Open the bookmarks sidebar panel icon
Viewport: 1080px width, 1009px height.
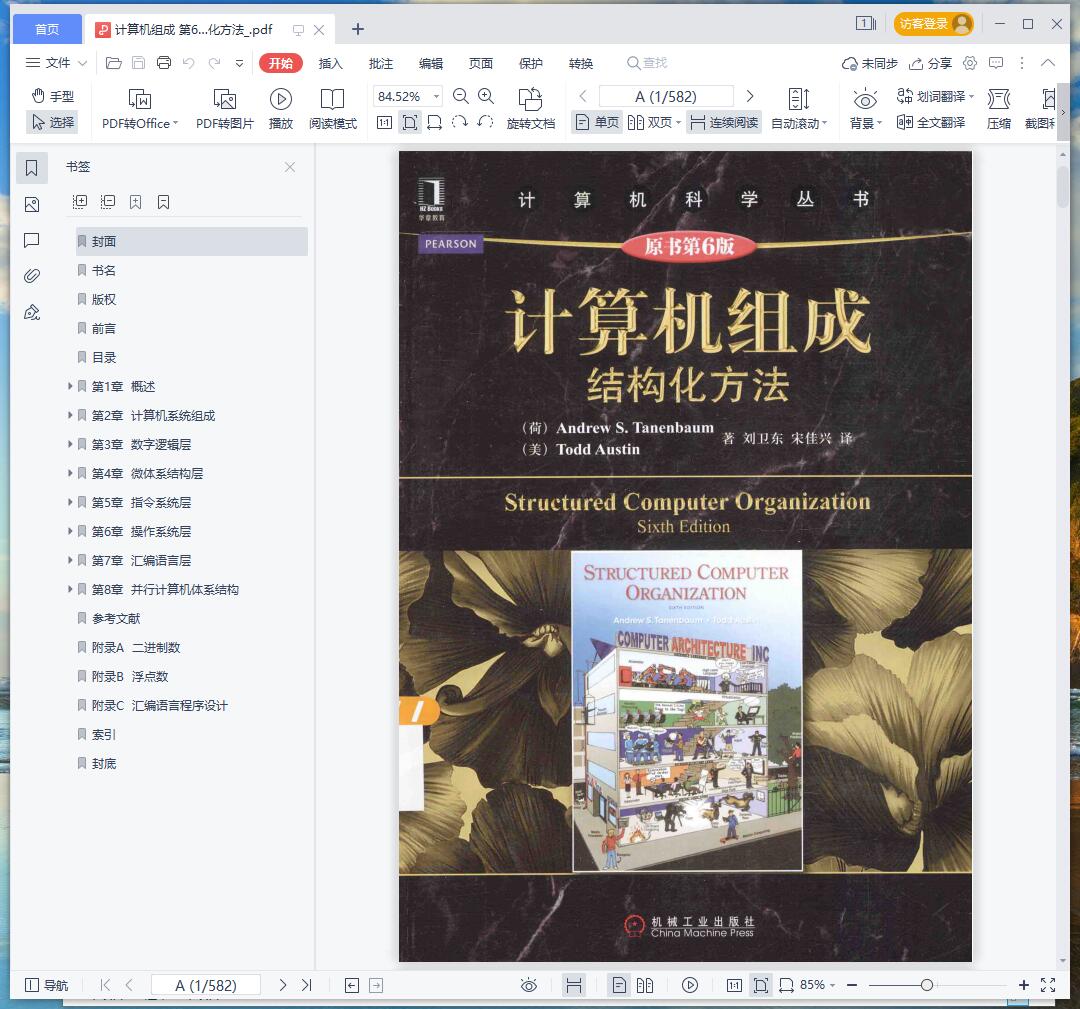click(x=32, y=168)
